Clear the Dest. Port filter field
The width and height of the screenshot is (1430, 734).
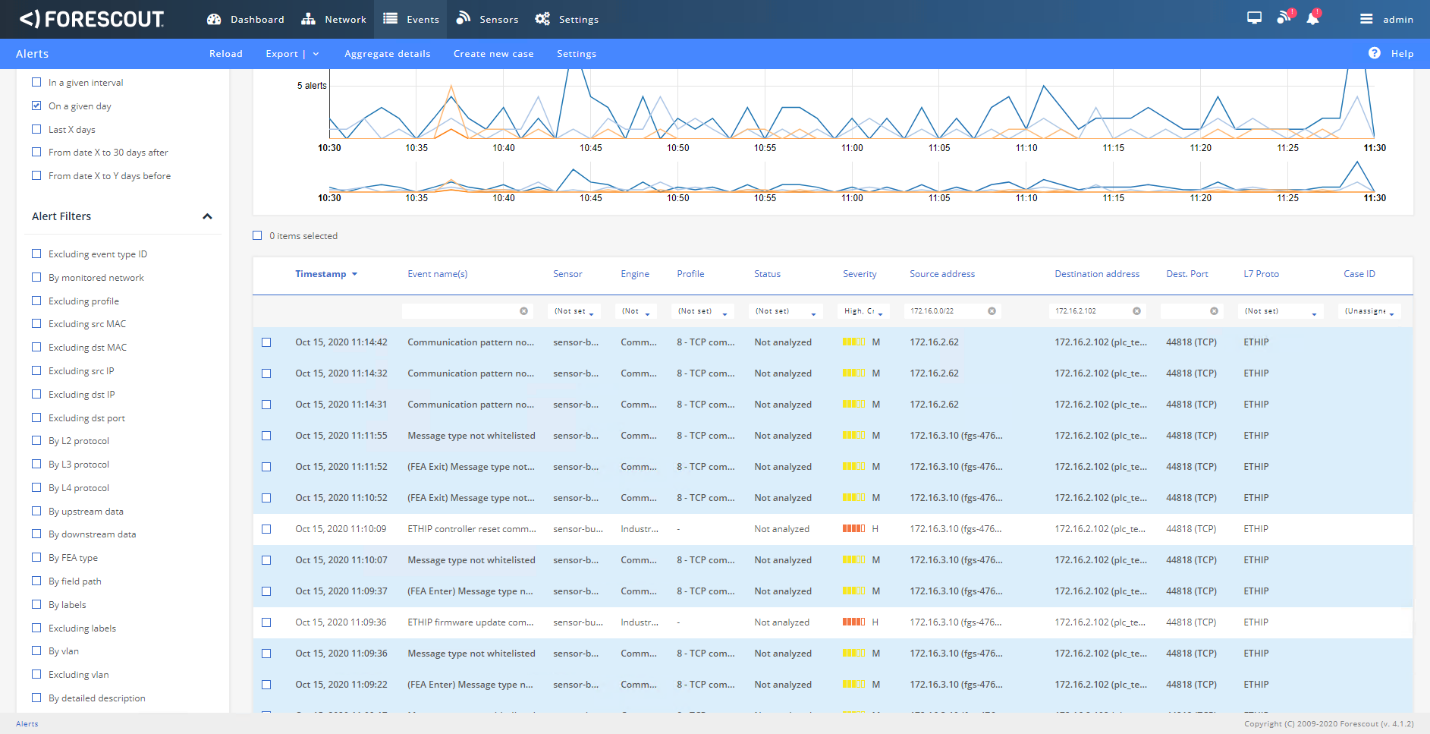point(1214,311)
